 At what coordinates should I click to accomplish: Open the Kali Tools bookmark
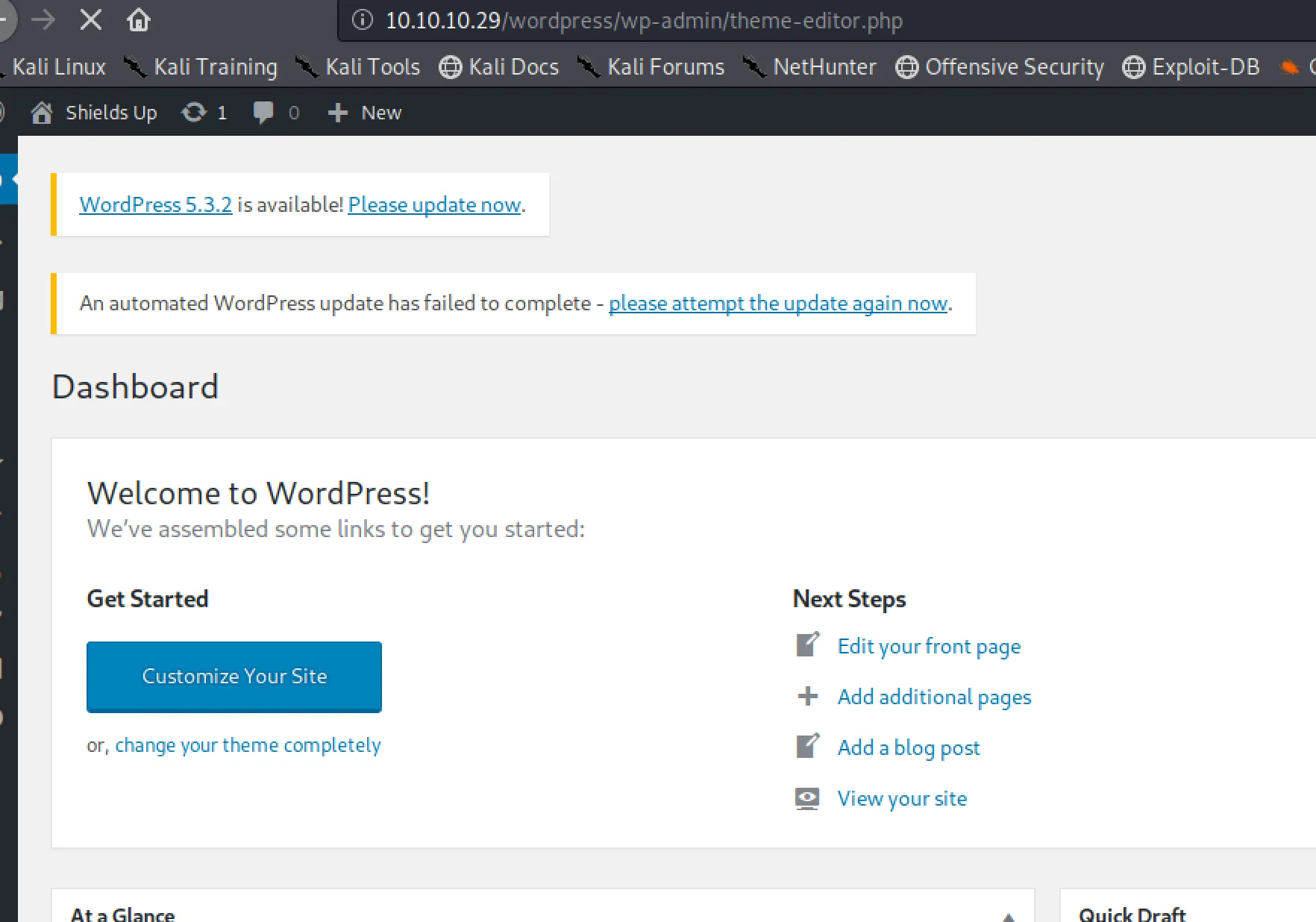coord(358,67)
